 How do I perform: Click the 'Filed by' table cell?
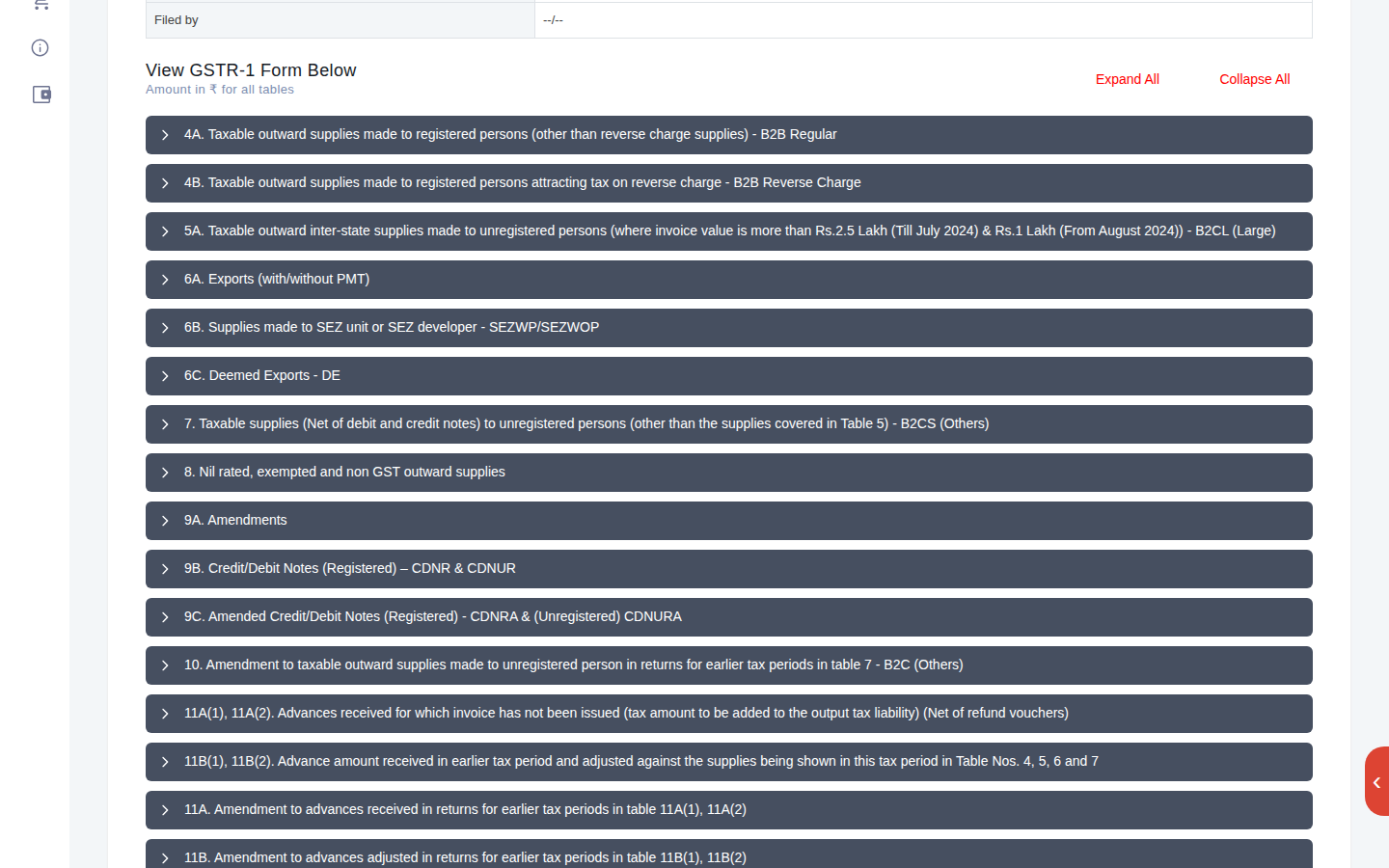point(340,20)
